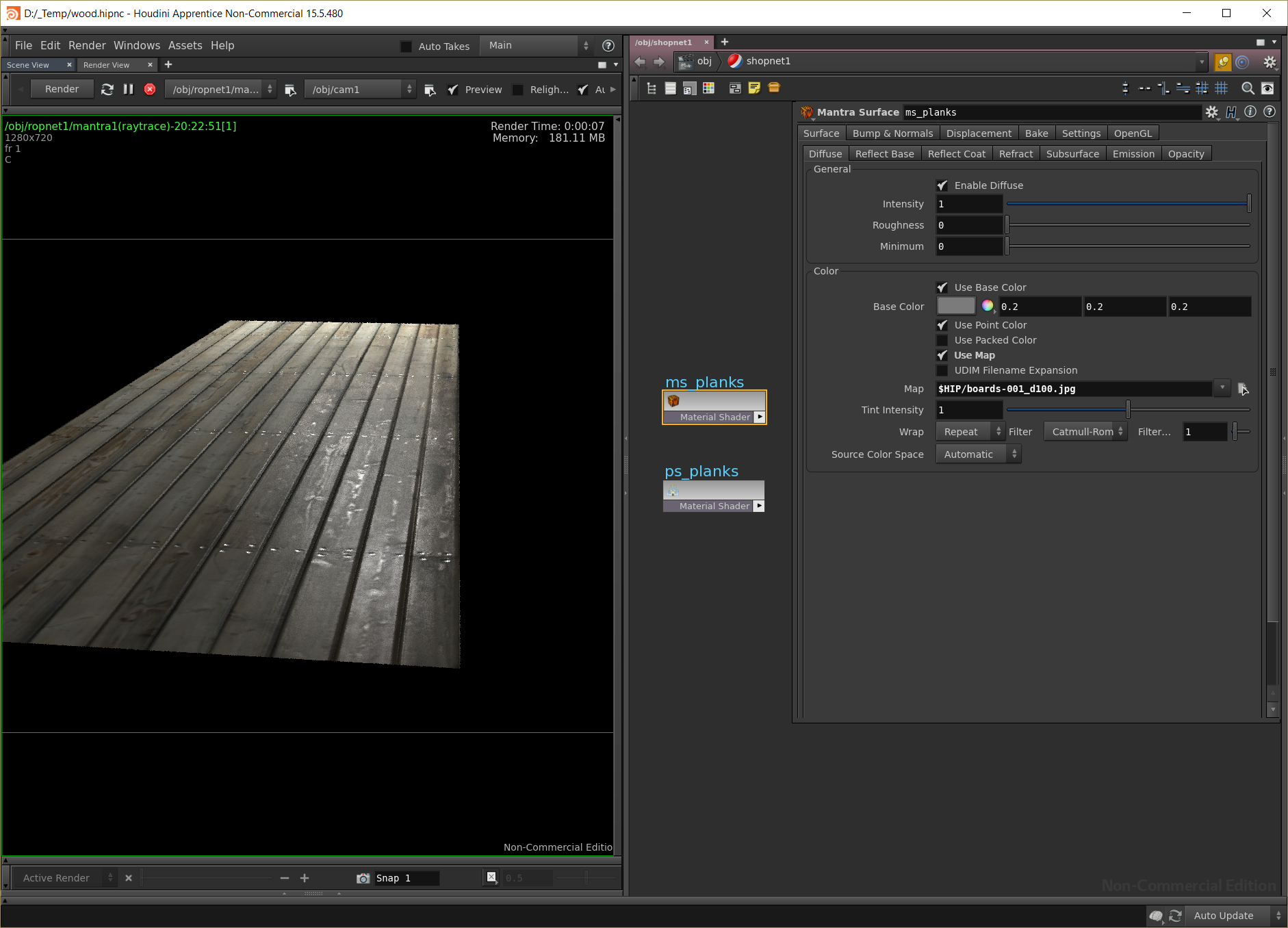Toggle the Auto Takes checkbox

click(x=406, y=47)
